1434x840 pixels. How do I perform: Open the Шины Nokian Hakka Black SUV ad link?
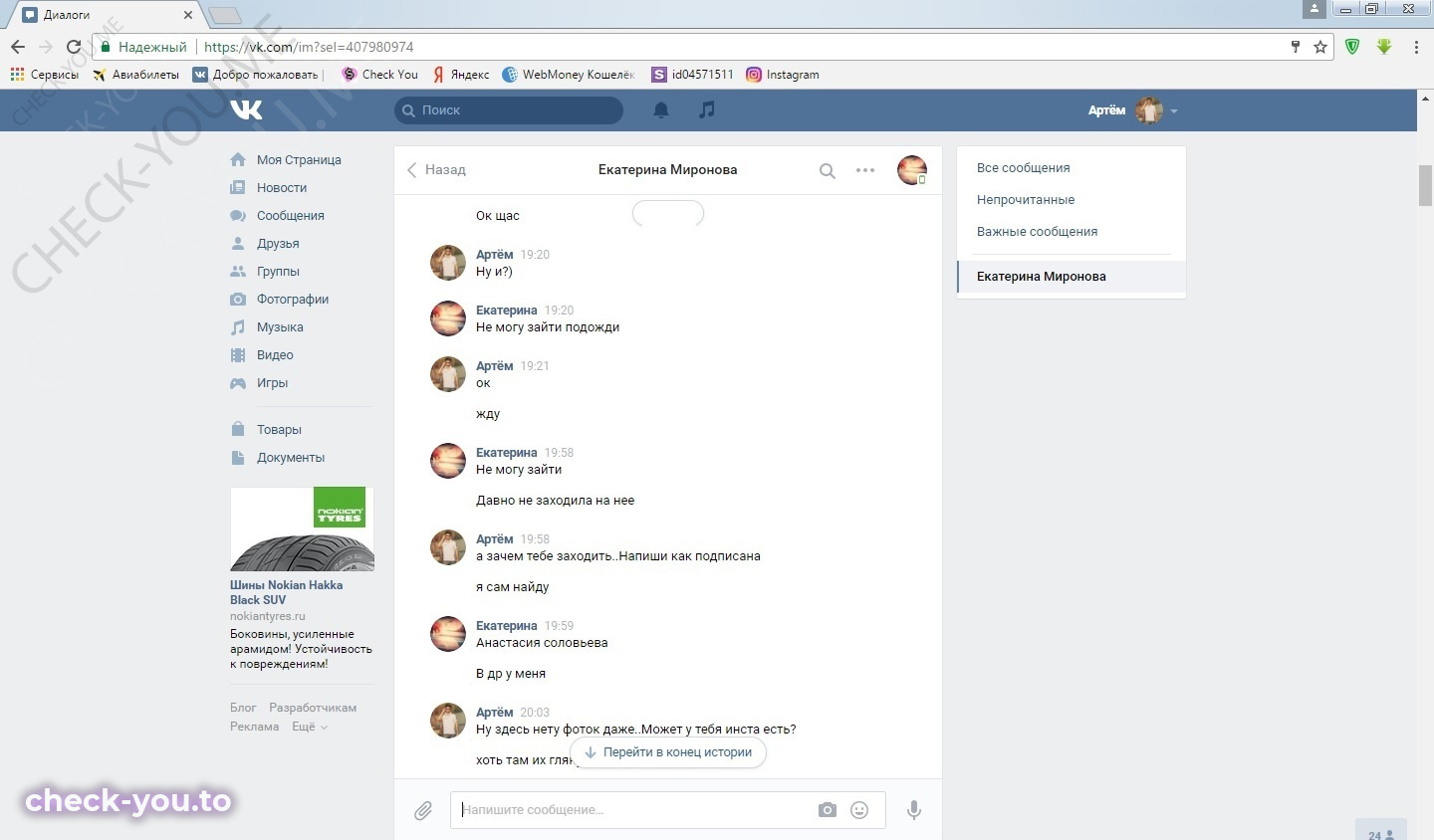coord(287,592)
